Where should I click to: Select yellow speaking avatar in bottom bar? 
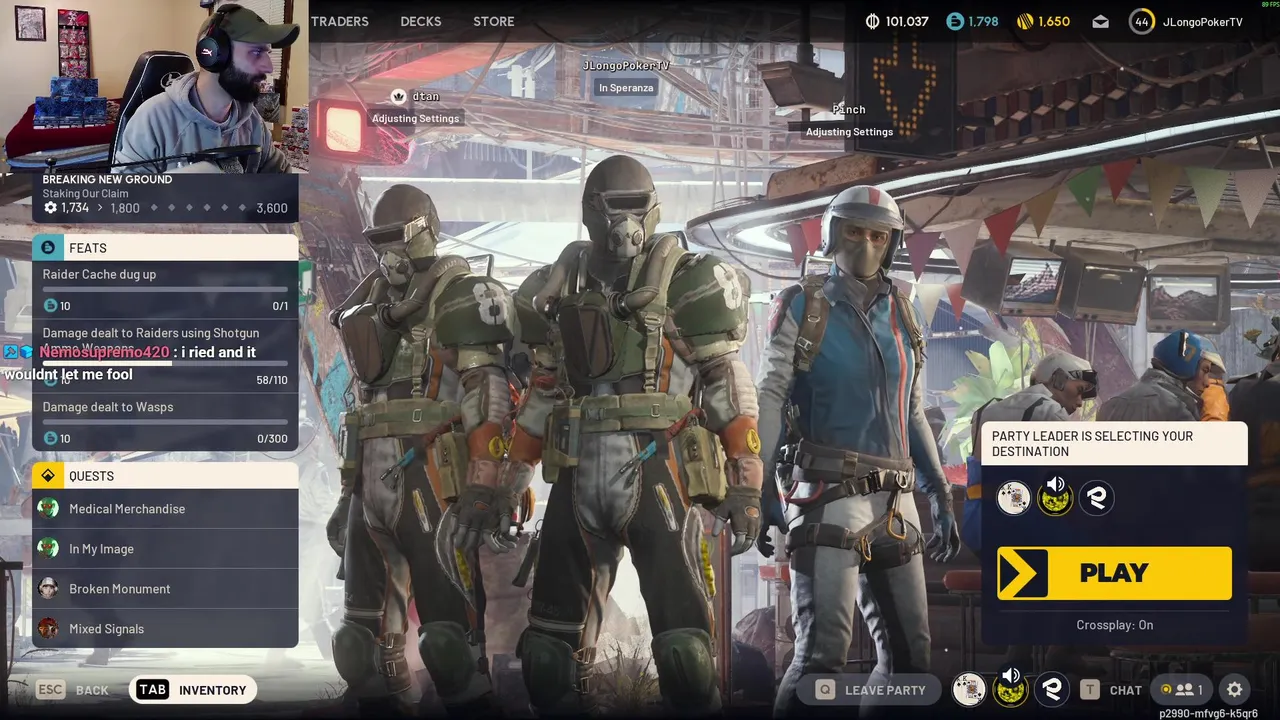[x=1010, y=689]
